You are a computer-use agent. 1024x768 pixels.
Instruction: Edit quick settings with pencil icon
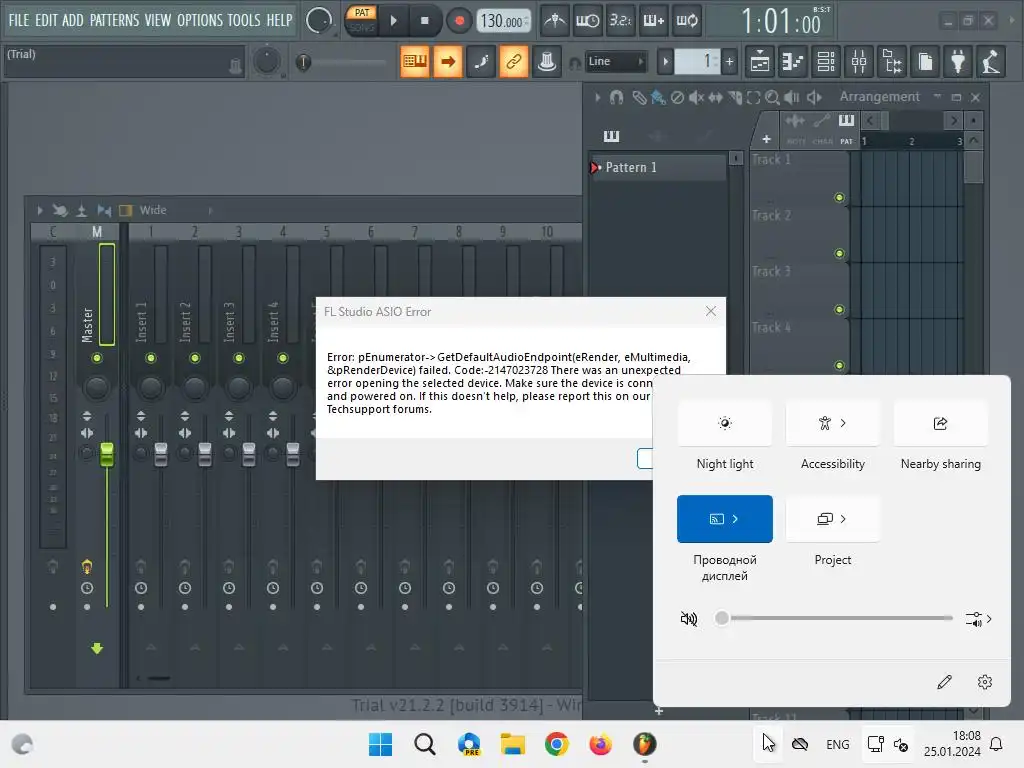click(x=944, y=682)
